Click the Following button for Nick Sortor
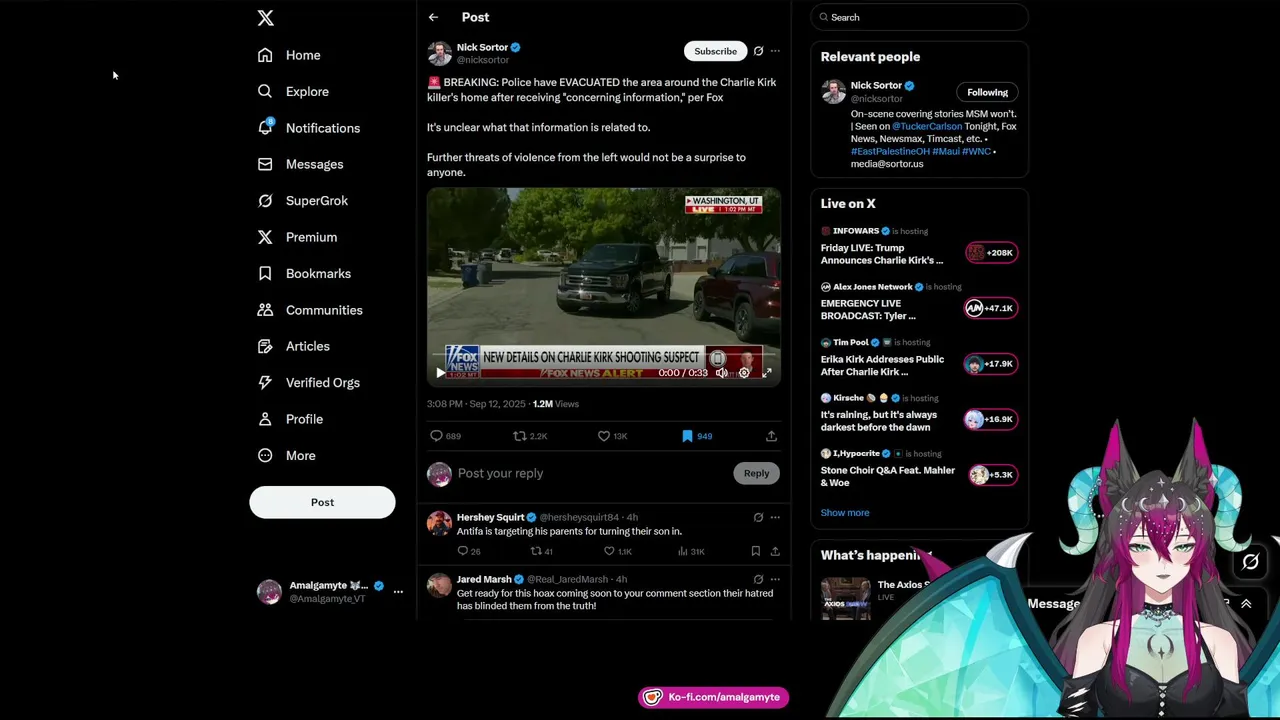 987,92
